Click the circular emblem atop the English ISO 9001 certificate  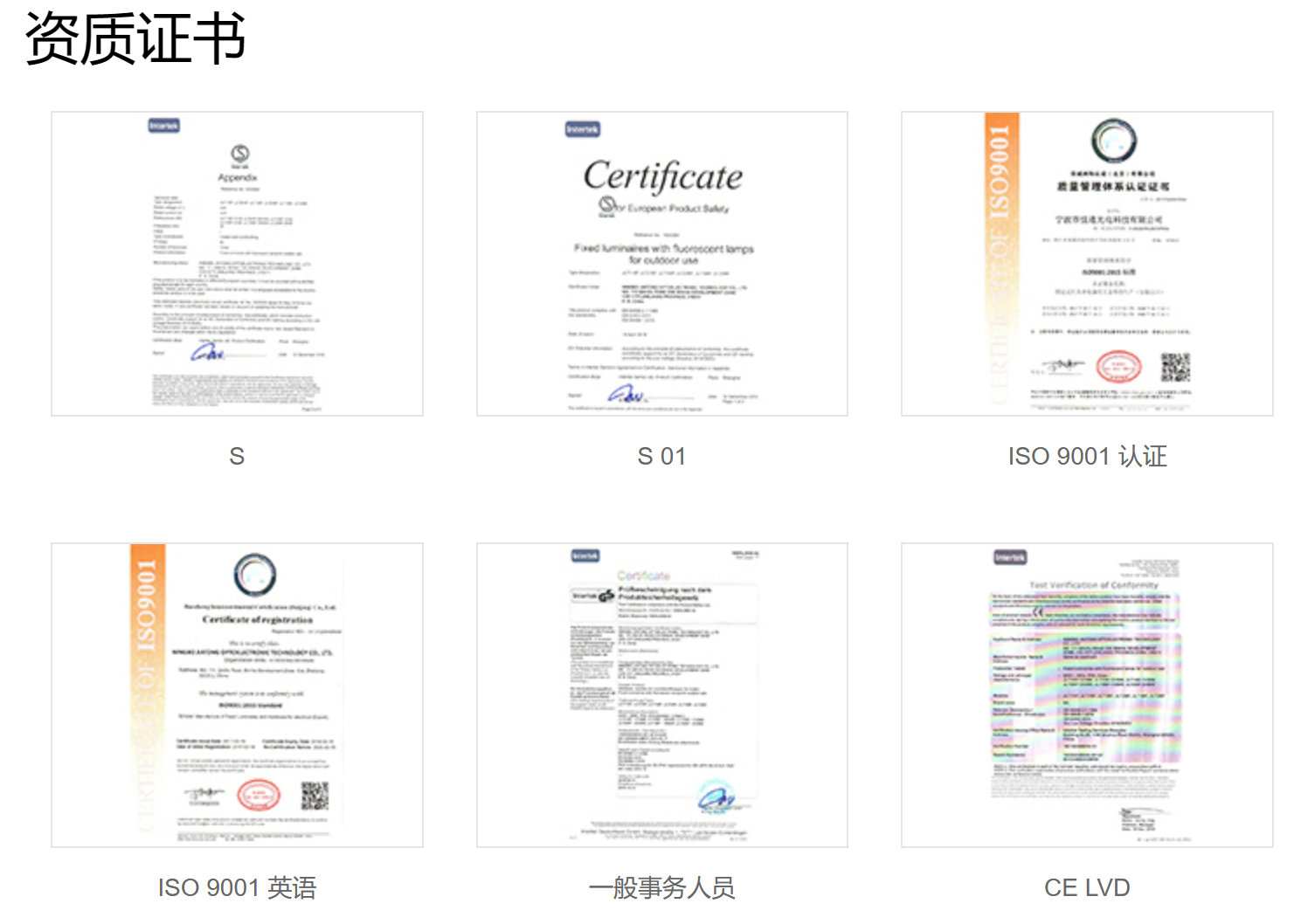[x=255, y=575]
